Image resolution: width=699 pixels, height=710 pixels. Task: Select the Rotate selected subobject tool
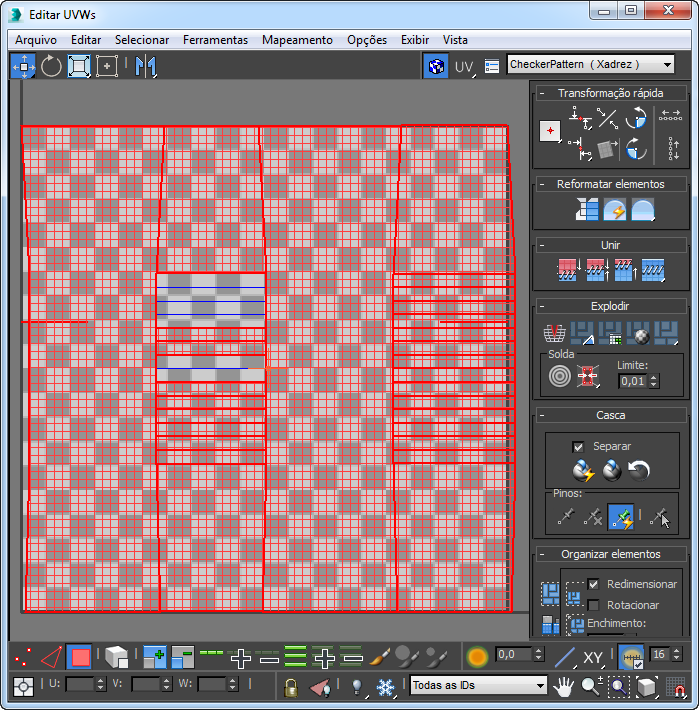(x=51, y=66)
